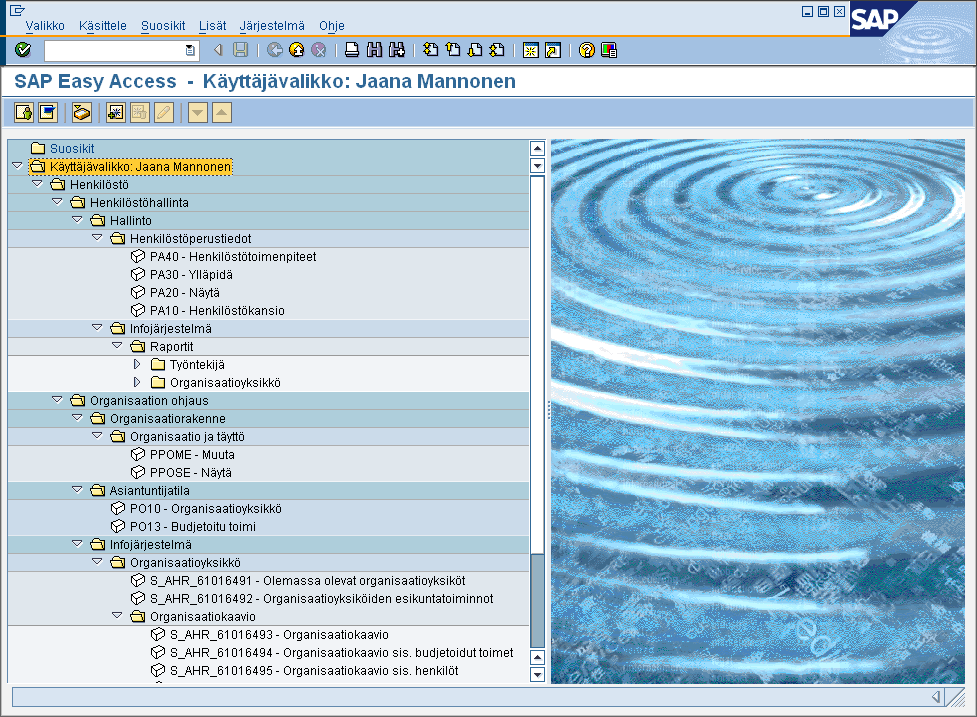Collapse the Henkilöstöperustiedot folder
This screenshot has height=717, width=977.
(x=97, y=238)
